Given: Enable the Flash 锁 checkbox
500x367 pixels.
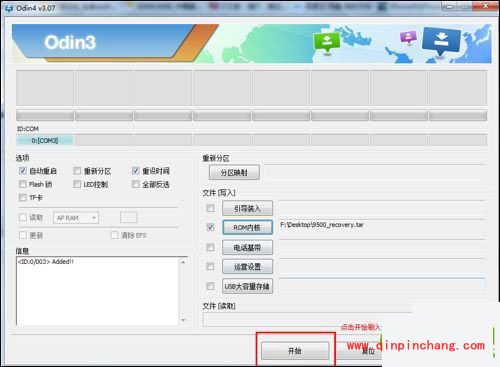Looking at the screenshot, I should (23, 184).
